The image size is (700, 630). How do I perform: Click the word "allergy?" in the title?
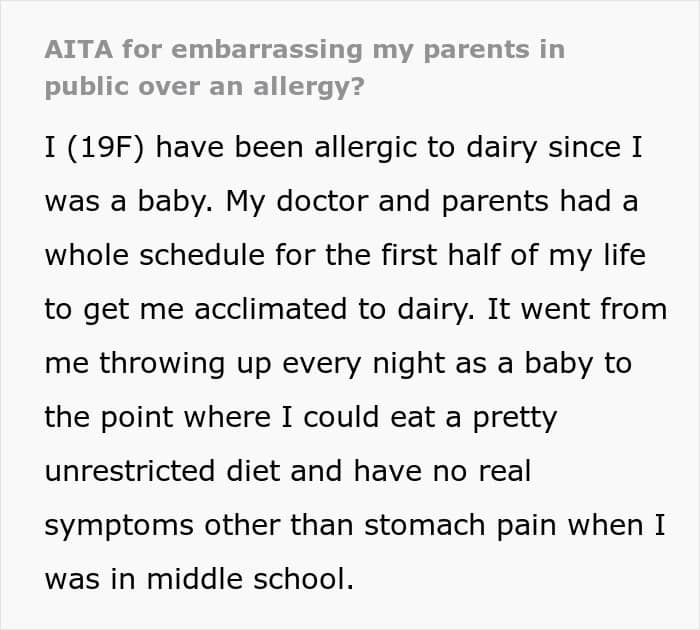pyautogui.click(x=314, y=86)
